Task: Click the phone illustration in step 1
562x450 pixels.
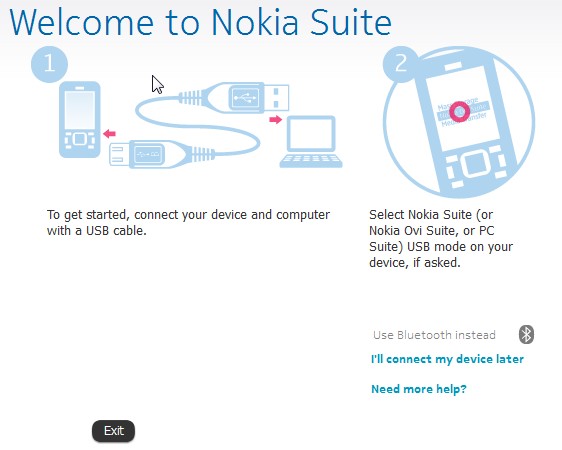Action: pyautogui.click(x=80, y=120)
